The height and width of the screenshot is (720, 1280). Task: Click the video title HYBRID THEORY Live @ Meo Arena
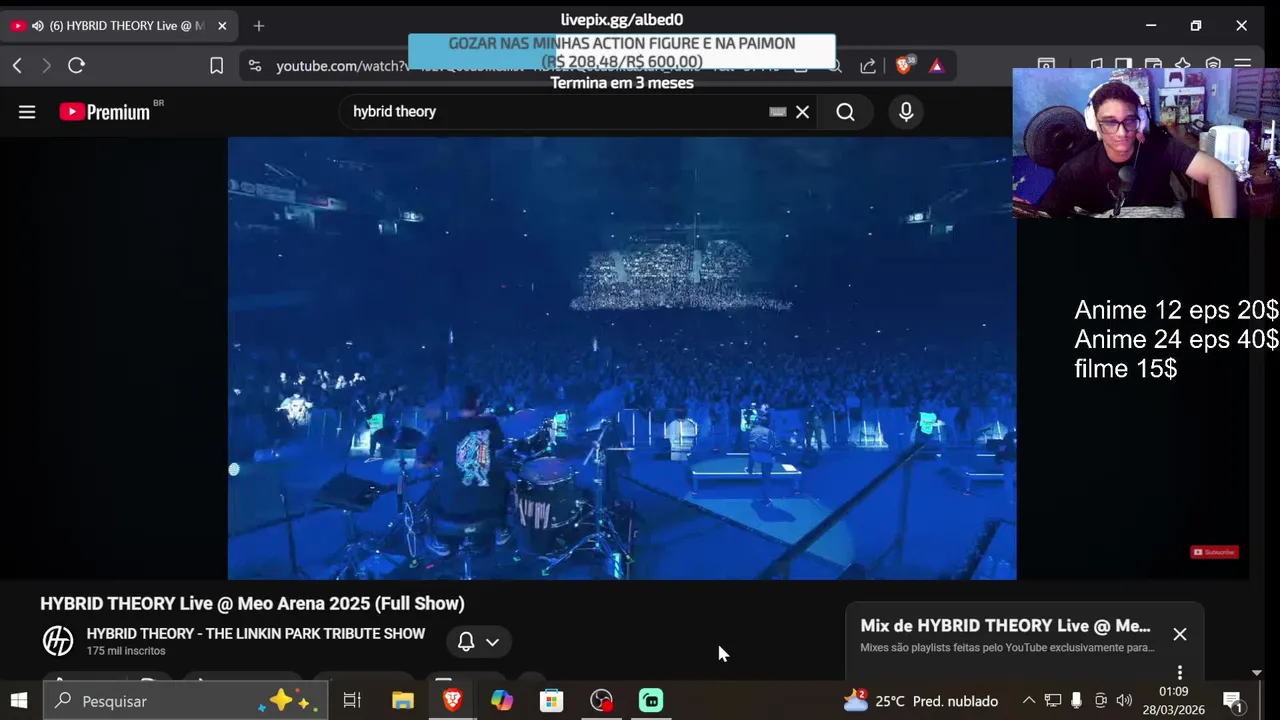[x=252, y=604]
